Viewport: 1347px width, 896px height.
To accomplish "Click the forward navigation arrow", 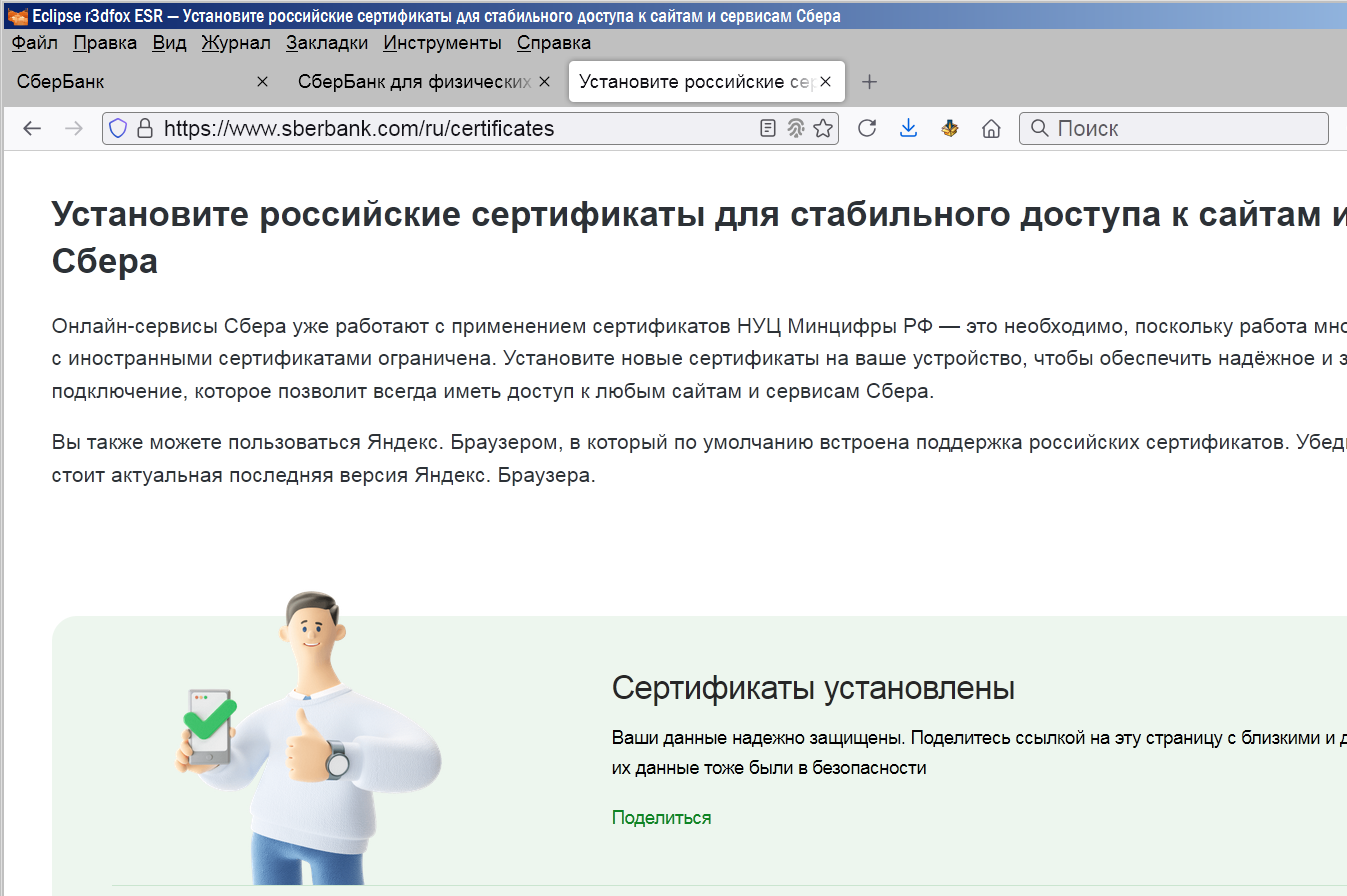I will (x=73, y=128).
